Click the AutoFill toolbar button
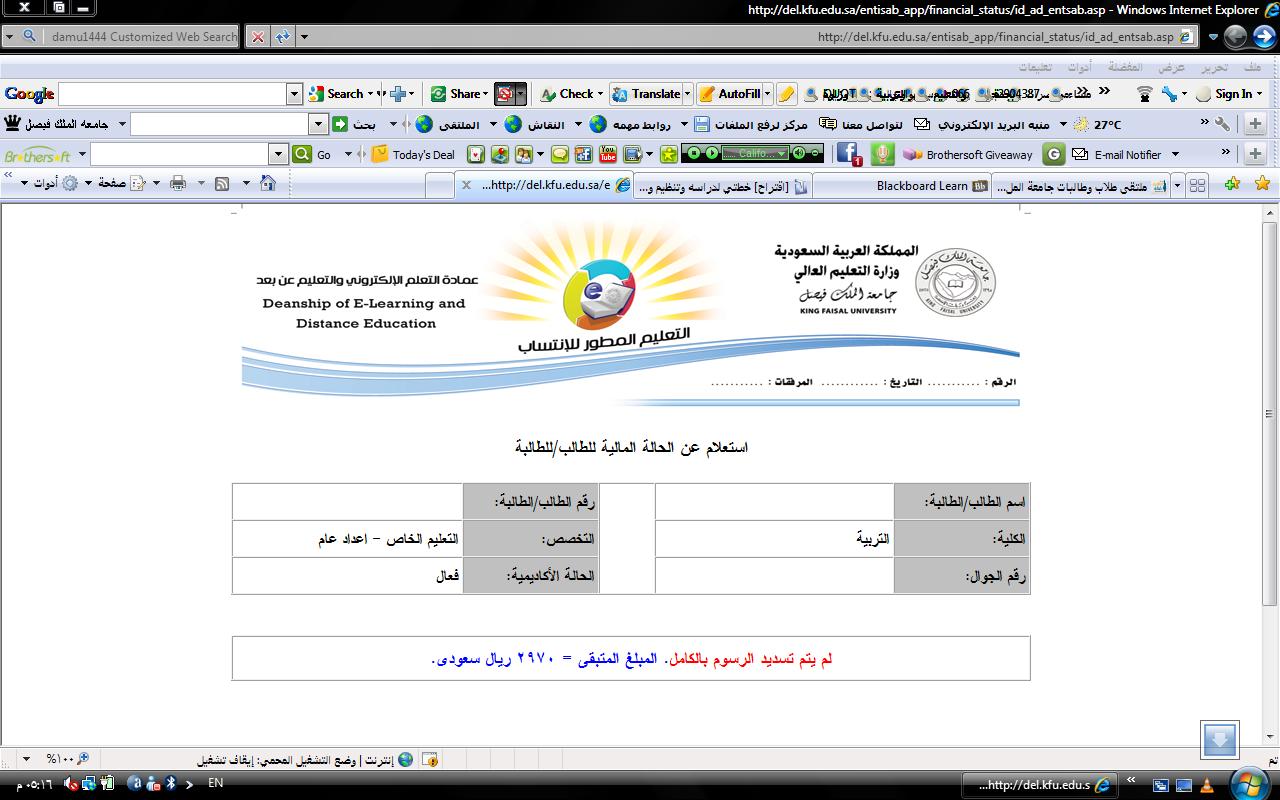The height and width of the screenshot is (800, 1280). click(x=733, y=93)
